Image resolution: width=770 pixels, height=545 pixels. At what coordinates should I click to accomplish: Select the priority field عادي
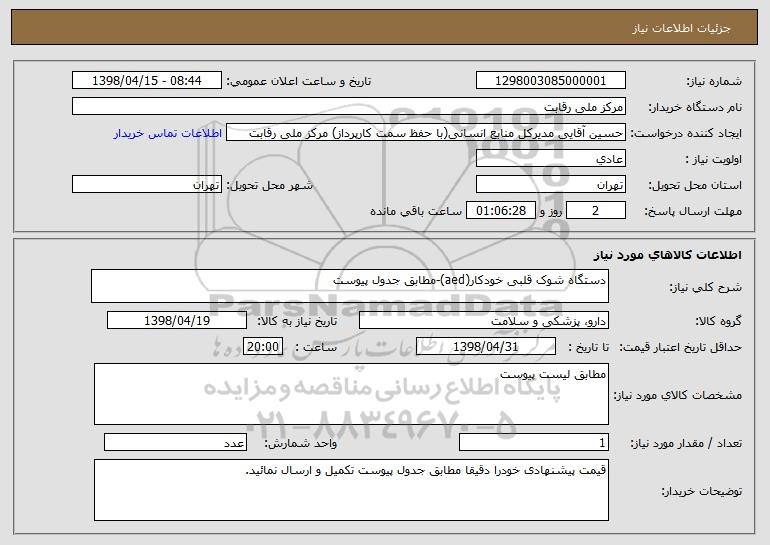[x=550, y=159]
